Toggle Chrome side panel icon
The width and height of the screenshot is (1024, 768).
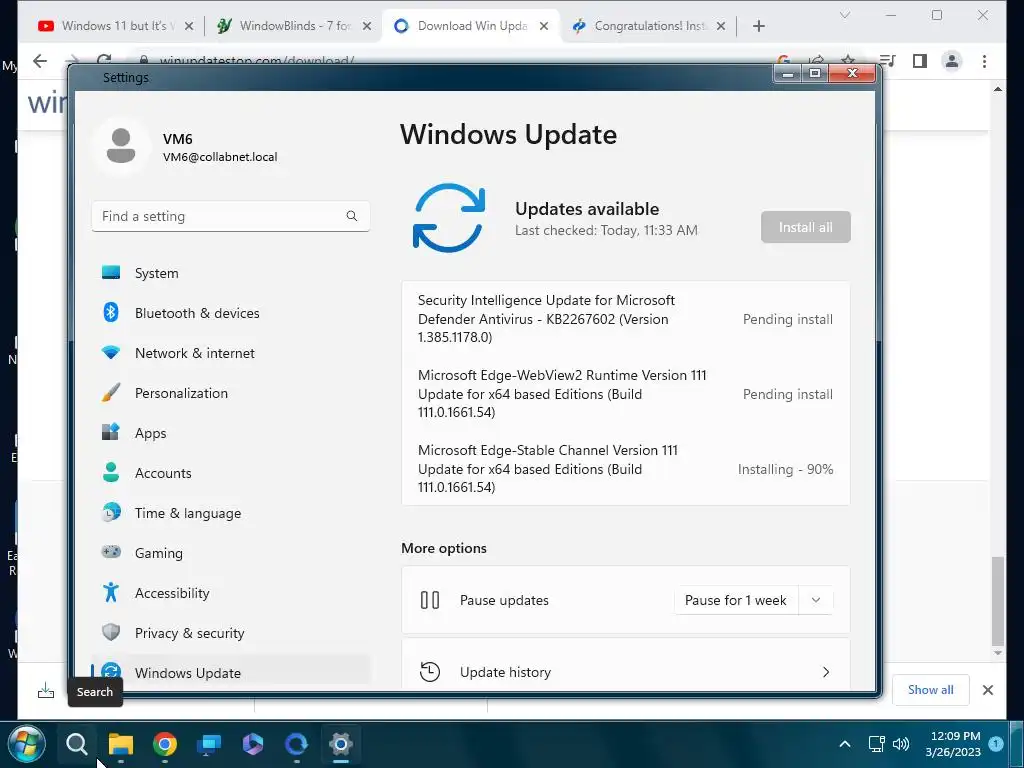coord(920,61)
